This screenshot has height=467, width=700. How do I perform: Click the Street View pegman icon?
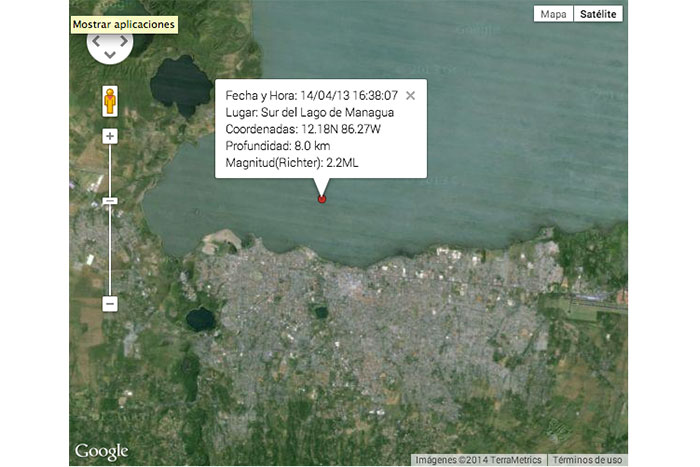110,101
